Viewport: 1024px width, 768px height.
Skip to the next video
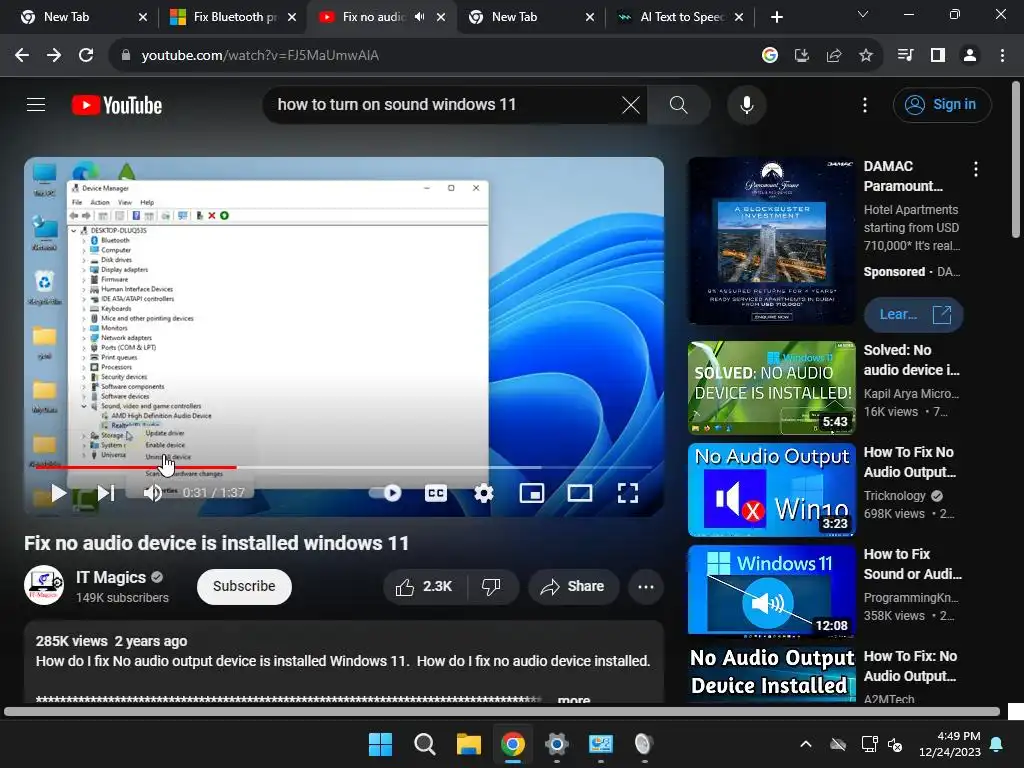[x=106, y=493]
